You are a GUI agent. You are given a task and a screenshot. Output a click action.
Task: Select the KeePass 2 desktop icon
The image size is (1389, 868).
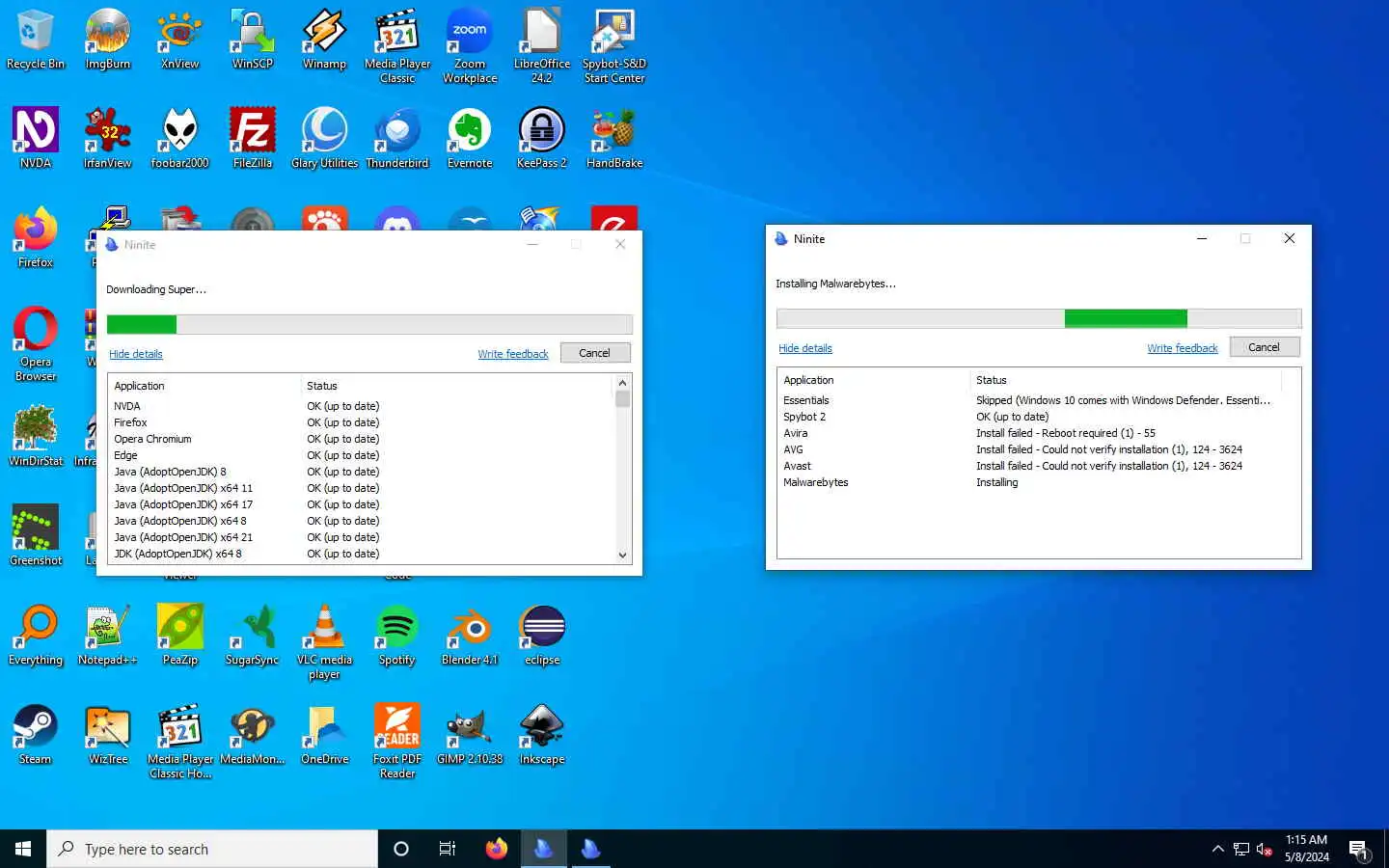pyautogui.click(x=542, y=138)
